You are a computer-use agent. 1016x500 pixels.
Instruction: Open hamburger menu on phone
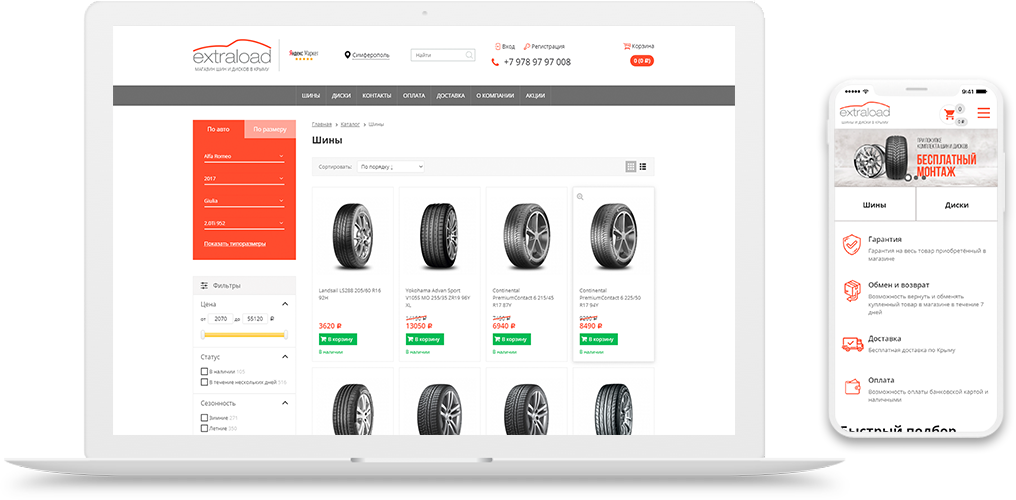(984, 113)
